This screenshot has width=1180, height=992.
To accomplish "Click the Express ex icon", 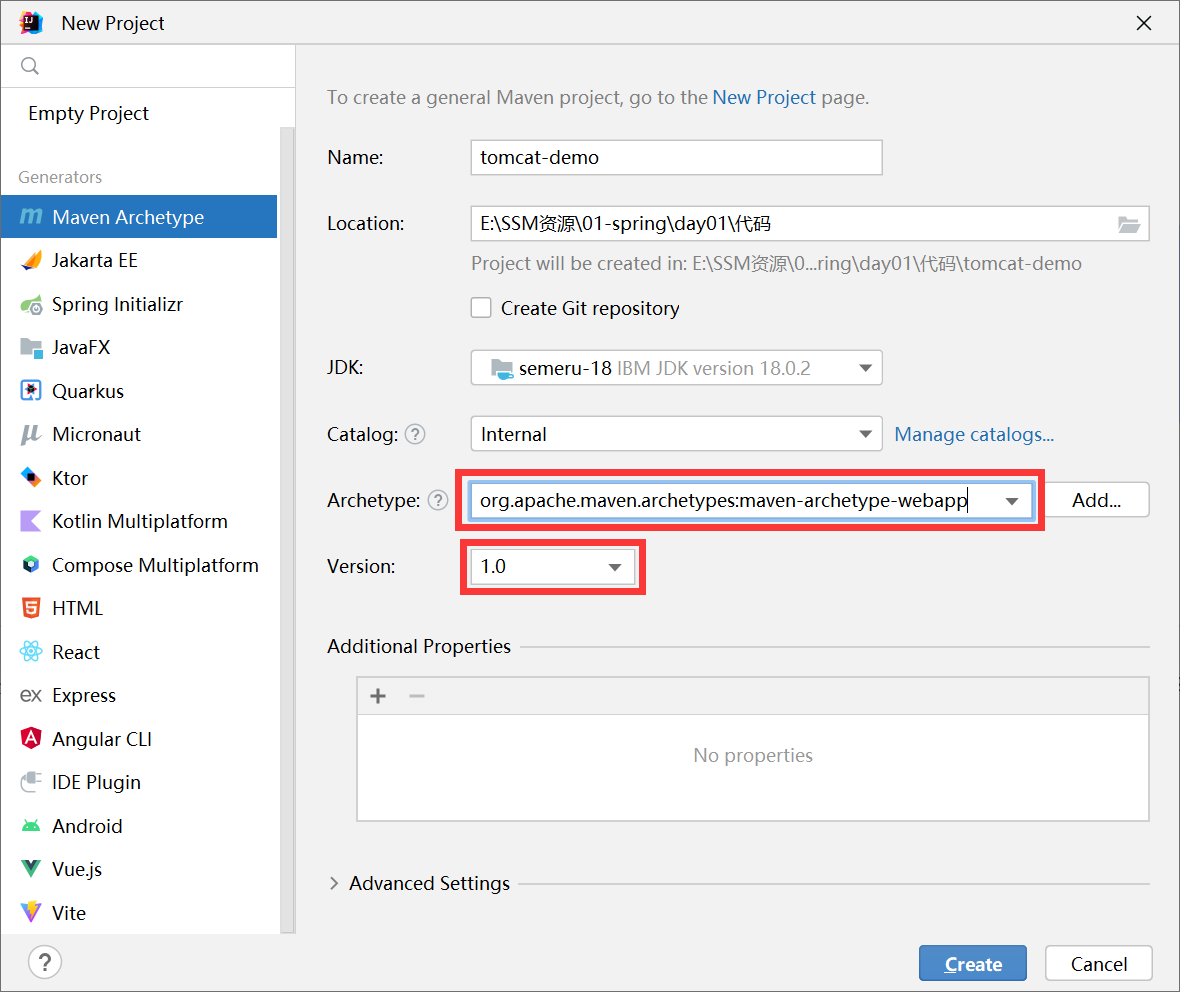I will pyautogui.click(x=31, y=695).
